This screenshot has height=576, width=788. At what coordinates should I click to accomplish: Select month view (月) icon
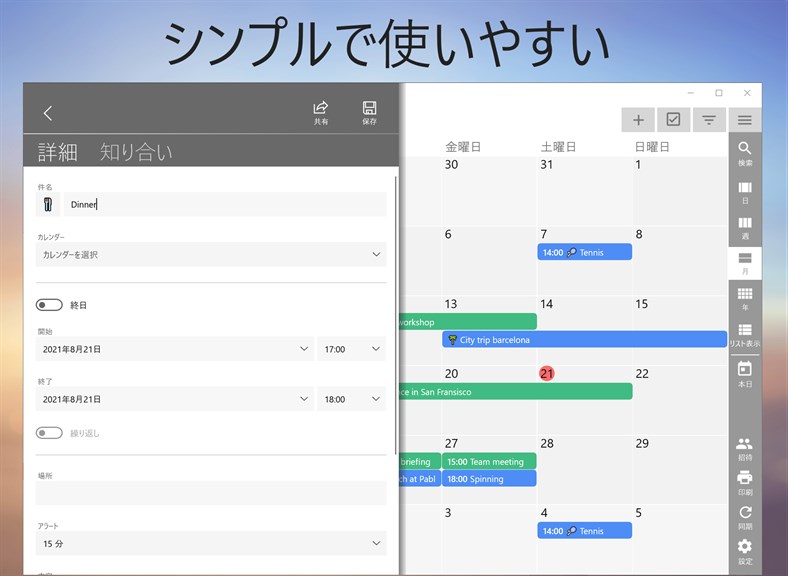point(745,263)
